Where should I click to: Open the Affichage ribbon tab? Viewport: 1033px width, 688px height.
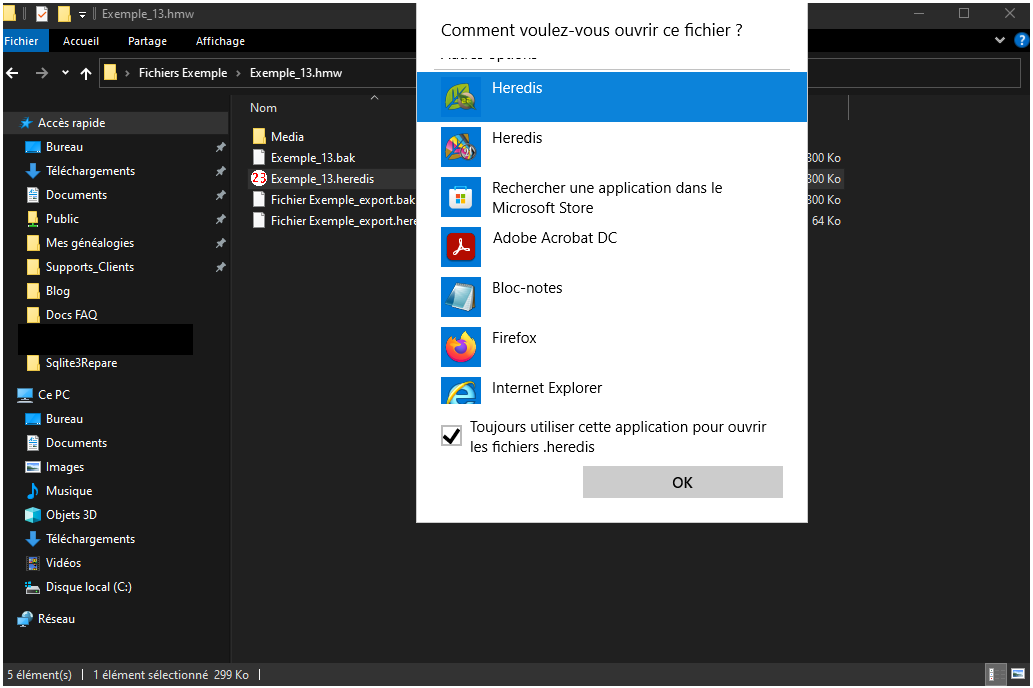pyautogui.click(x=220, y=41)
